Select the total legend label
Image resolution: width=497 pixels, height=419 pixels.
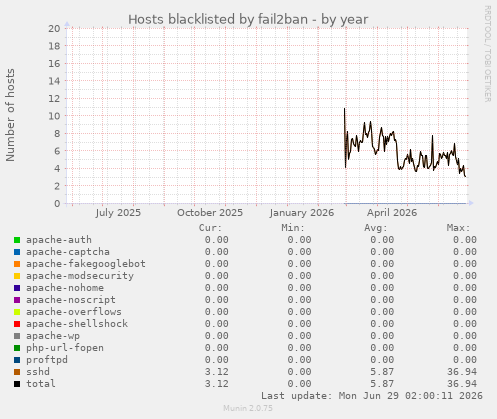click(x=41, y=384)
